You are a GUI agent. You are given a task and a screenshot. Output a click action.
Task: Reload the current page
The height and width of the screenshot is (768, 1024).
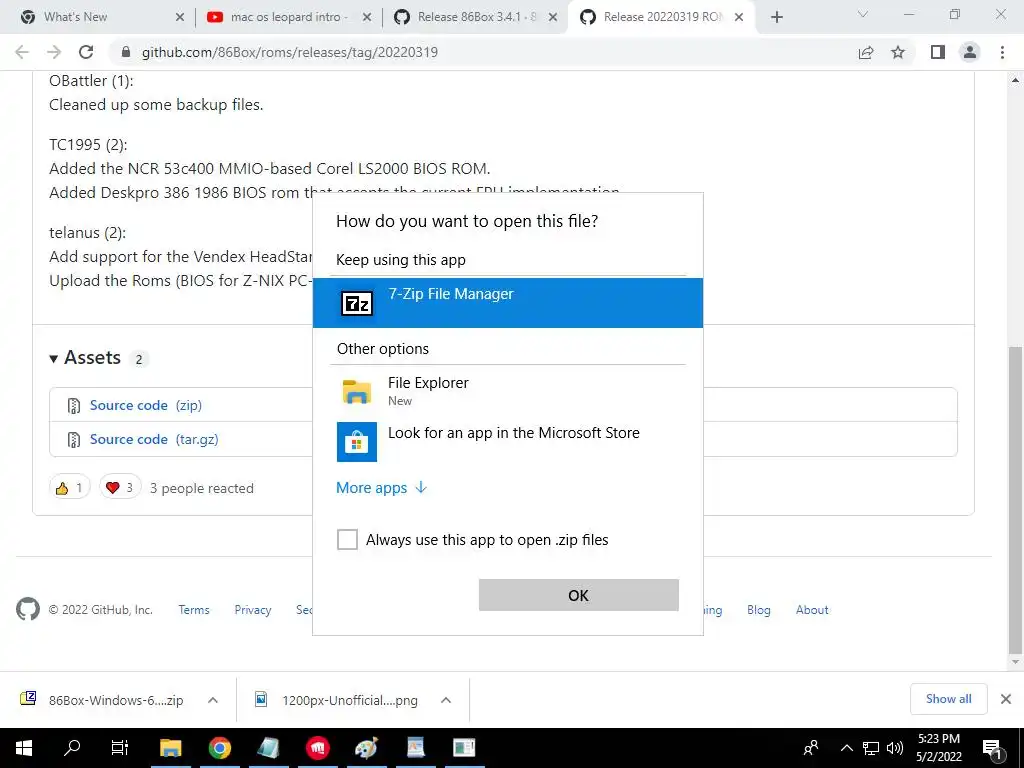86,52
